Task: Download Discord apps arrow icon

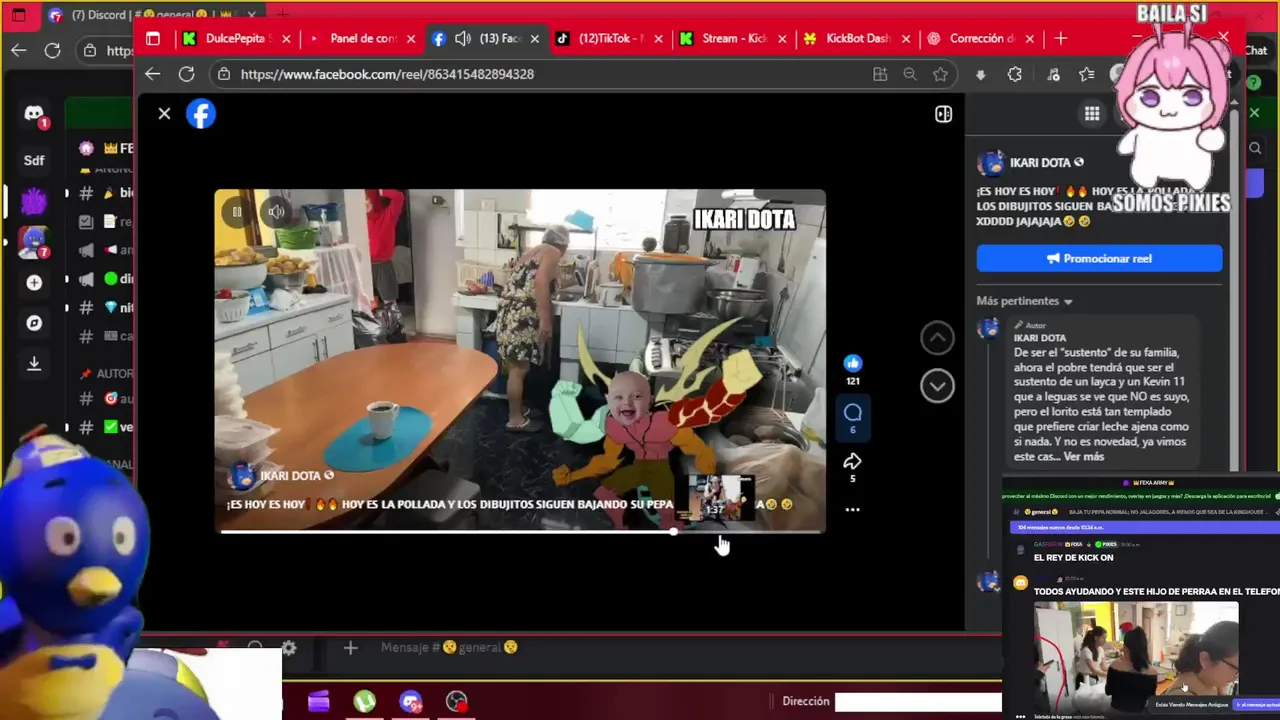Action: pos(34,364)
